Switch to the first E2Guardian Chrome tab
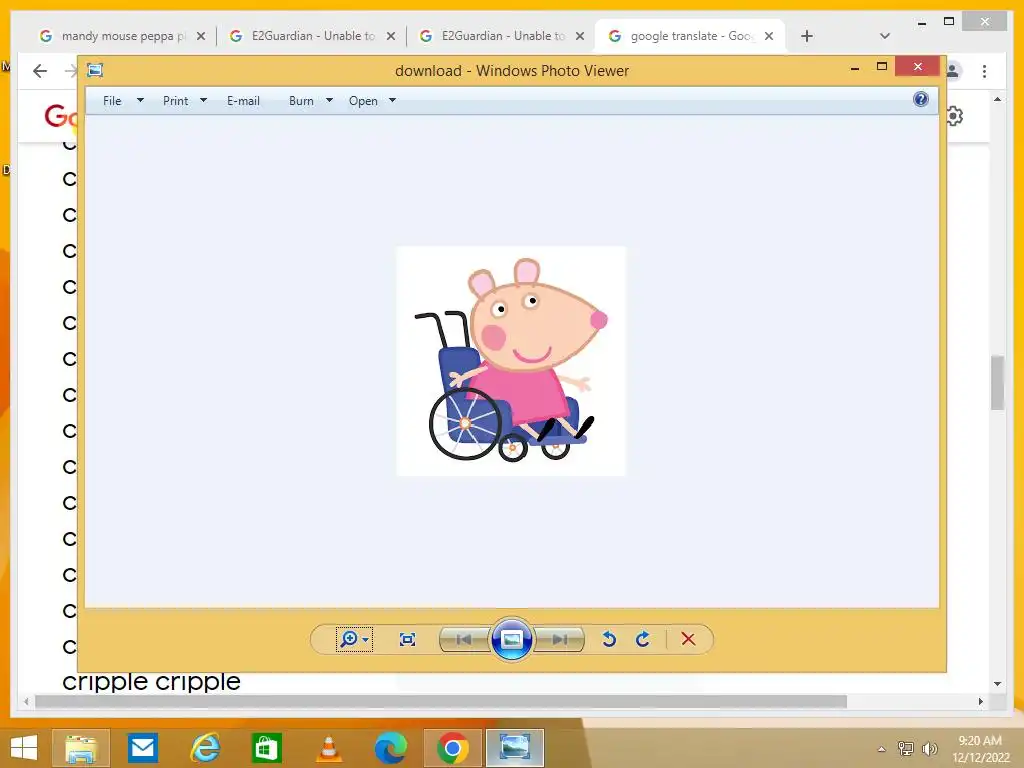The image size is (1024, 768). click(x=312, y=36)
